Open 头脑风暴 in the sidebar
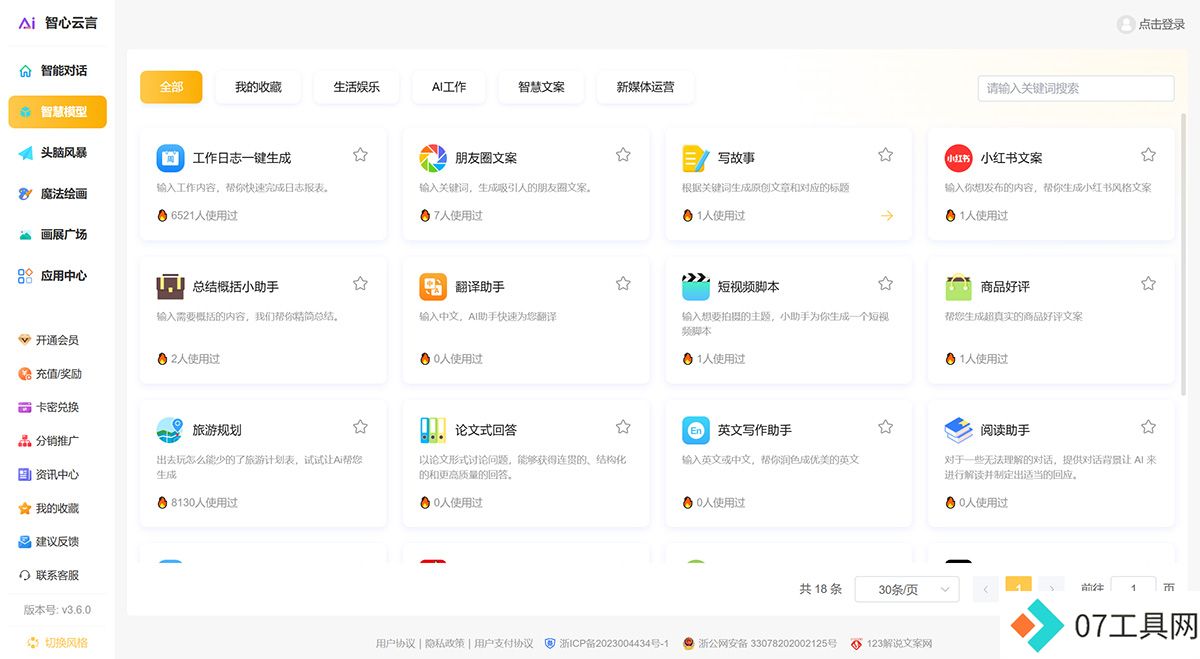Viewport: 1200px width, 659px height. coord(57,153)
